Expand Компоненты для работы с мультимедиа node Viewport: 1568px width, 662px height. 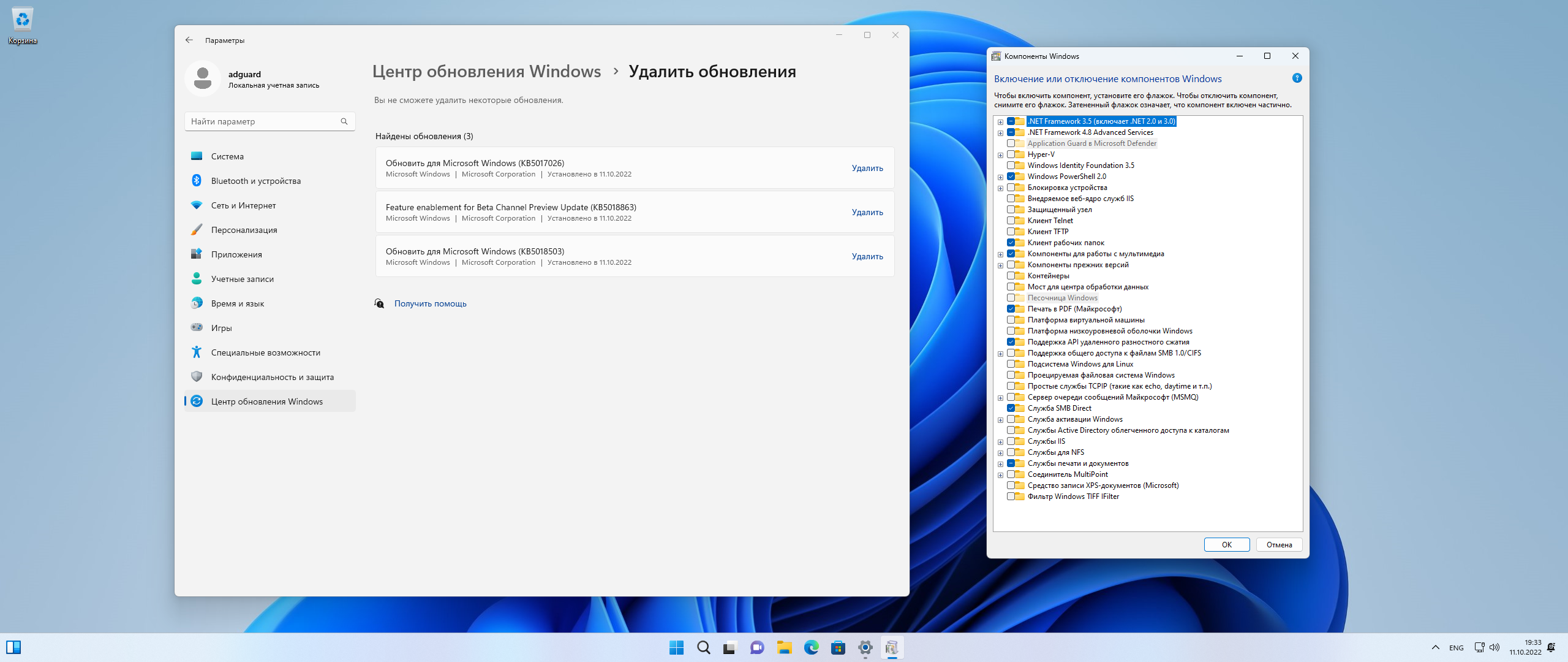coord(1000,254)
